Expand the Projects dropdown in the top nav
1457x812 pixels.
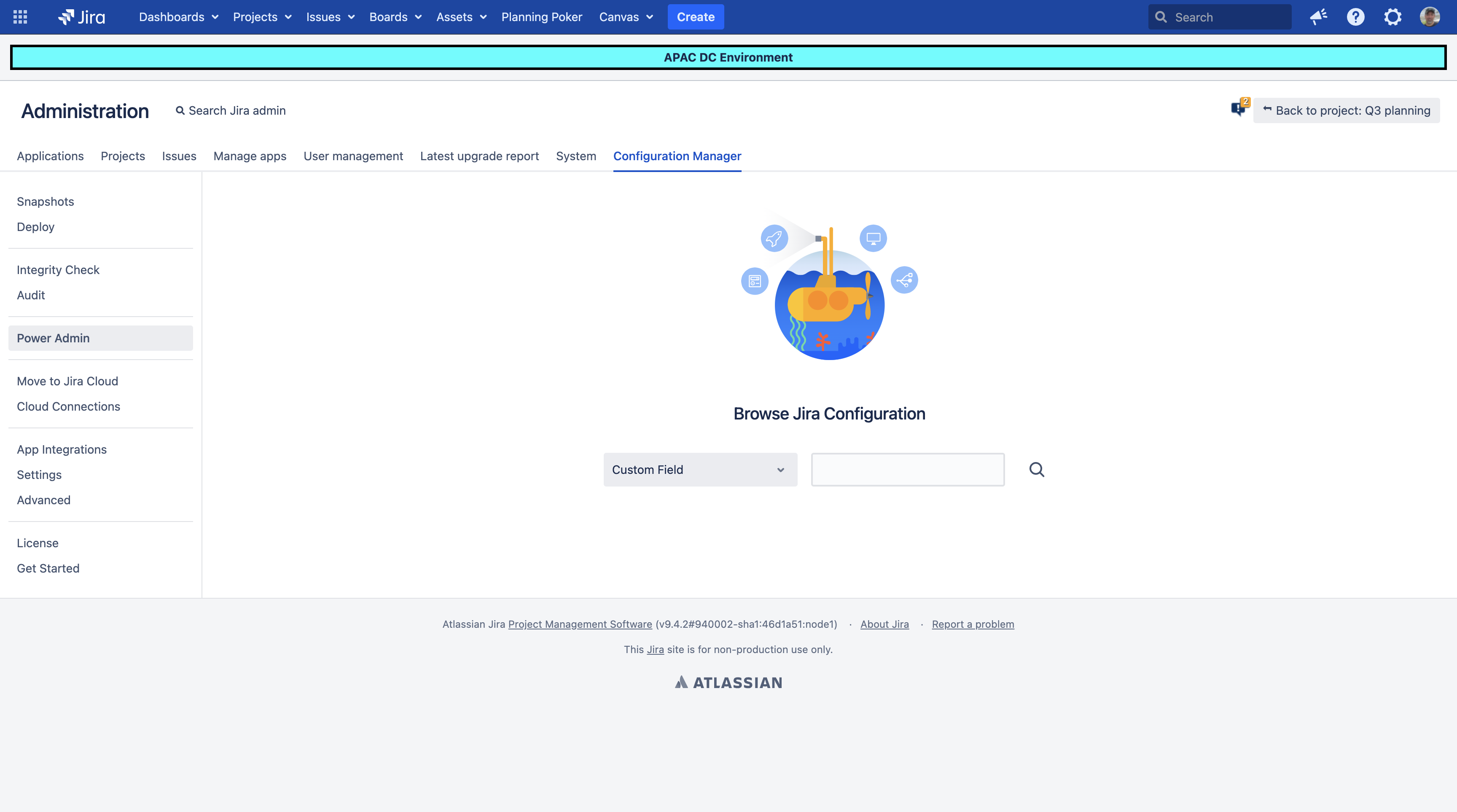click(x=263, y=17)
